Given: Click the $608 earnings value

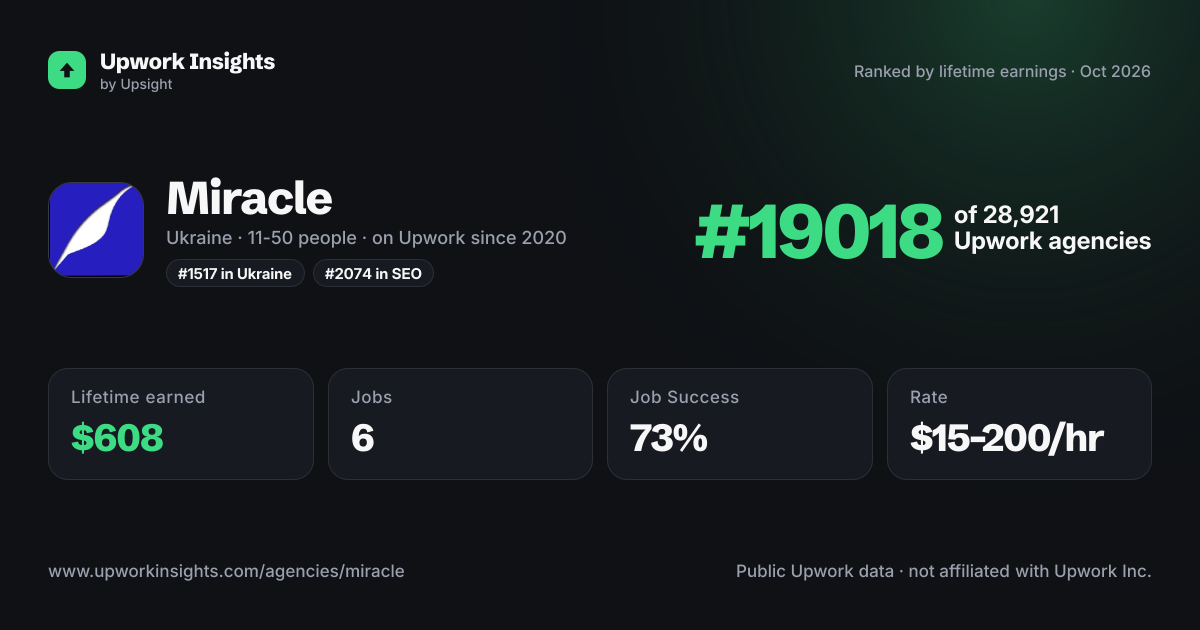Looking at the screenshot, I should pyautogui.click(x=117, y=438).
